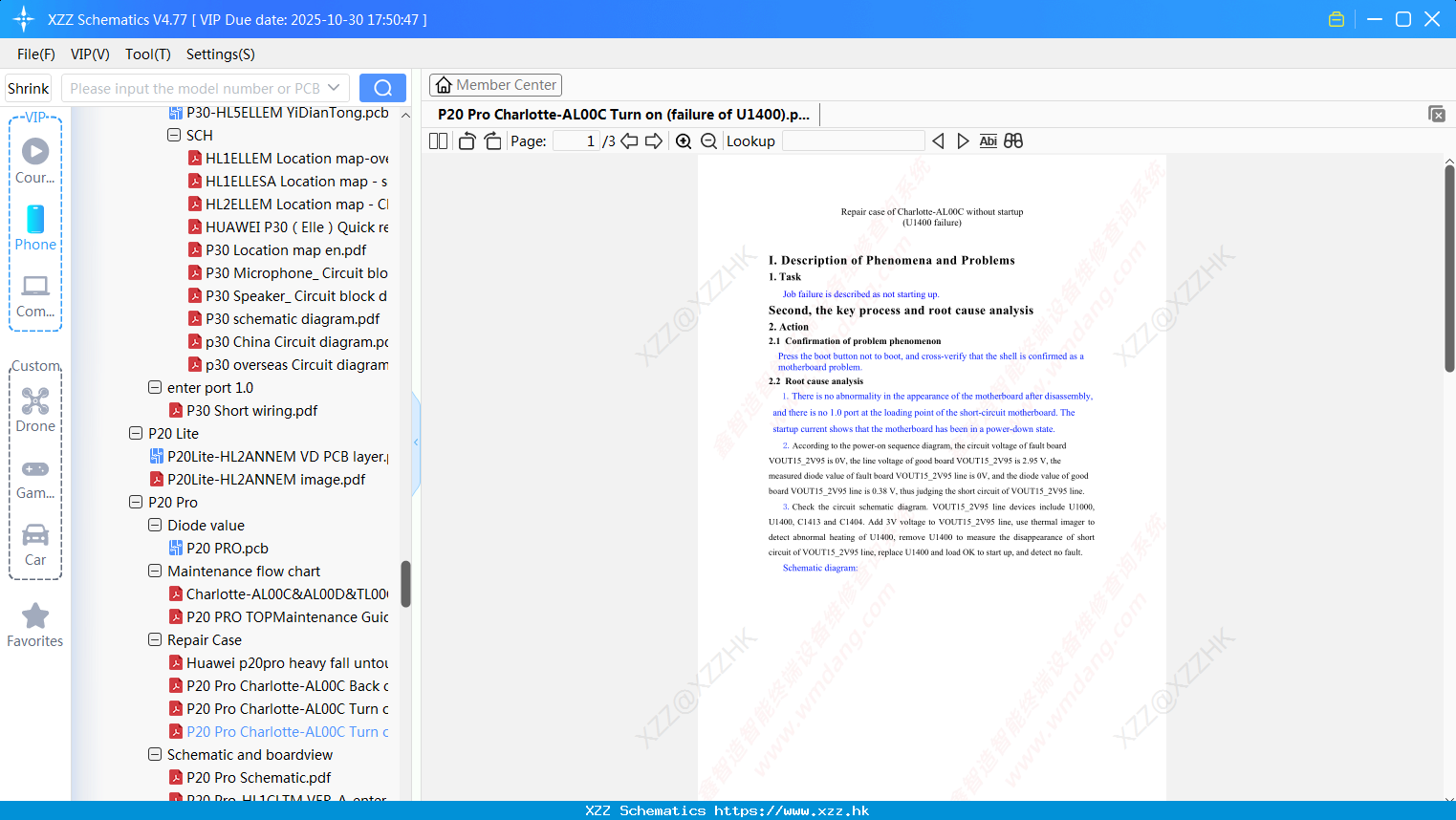Close the open PDF tab panel icon

pyautogui.click(x=1437, y=114)
